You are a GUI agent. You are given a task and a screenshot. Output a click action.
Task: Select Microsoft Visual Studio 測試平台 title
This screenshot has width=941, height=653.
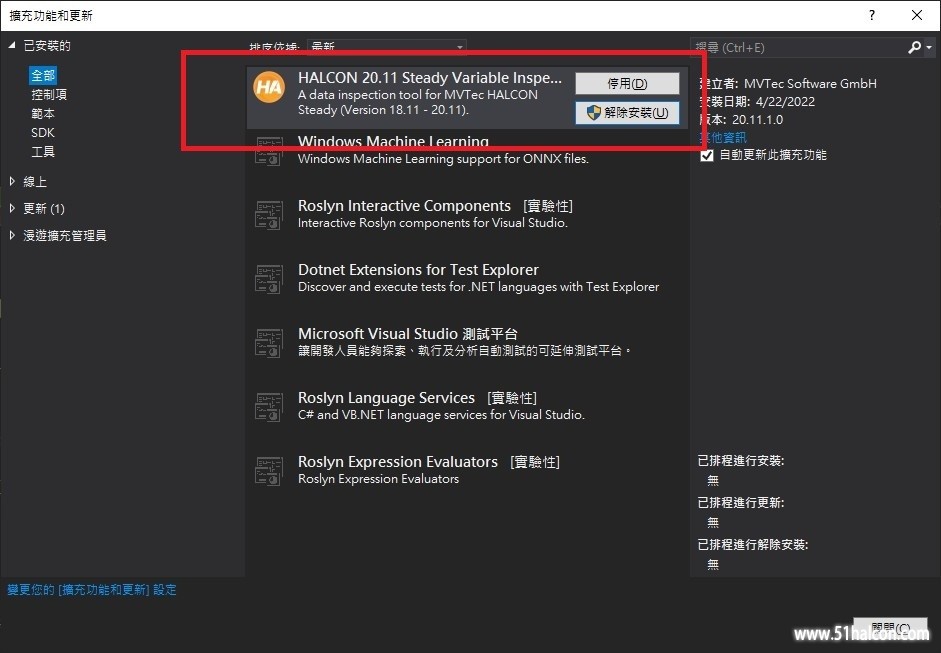408,334
